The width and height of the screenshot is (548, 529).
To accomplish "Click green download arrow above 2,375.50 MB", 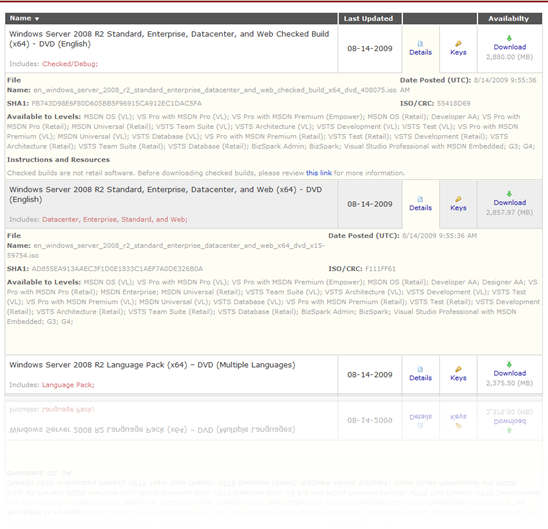I will (x=509, y=364).
